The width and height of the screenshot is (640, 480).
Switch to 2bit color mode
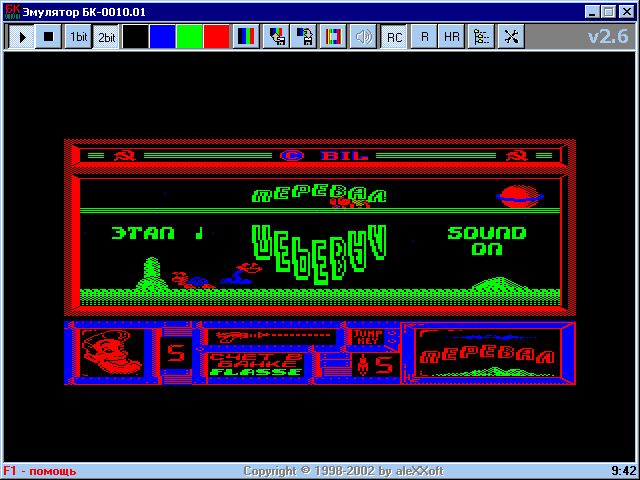pos(106,37)
